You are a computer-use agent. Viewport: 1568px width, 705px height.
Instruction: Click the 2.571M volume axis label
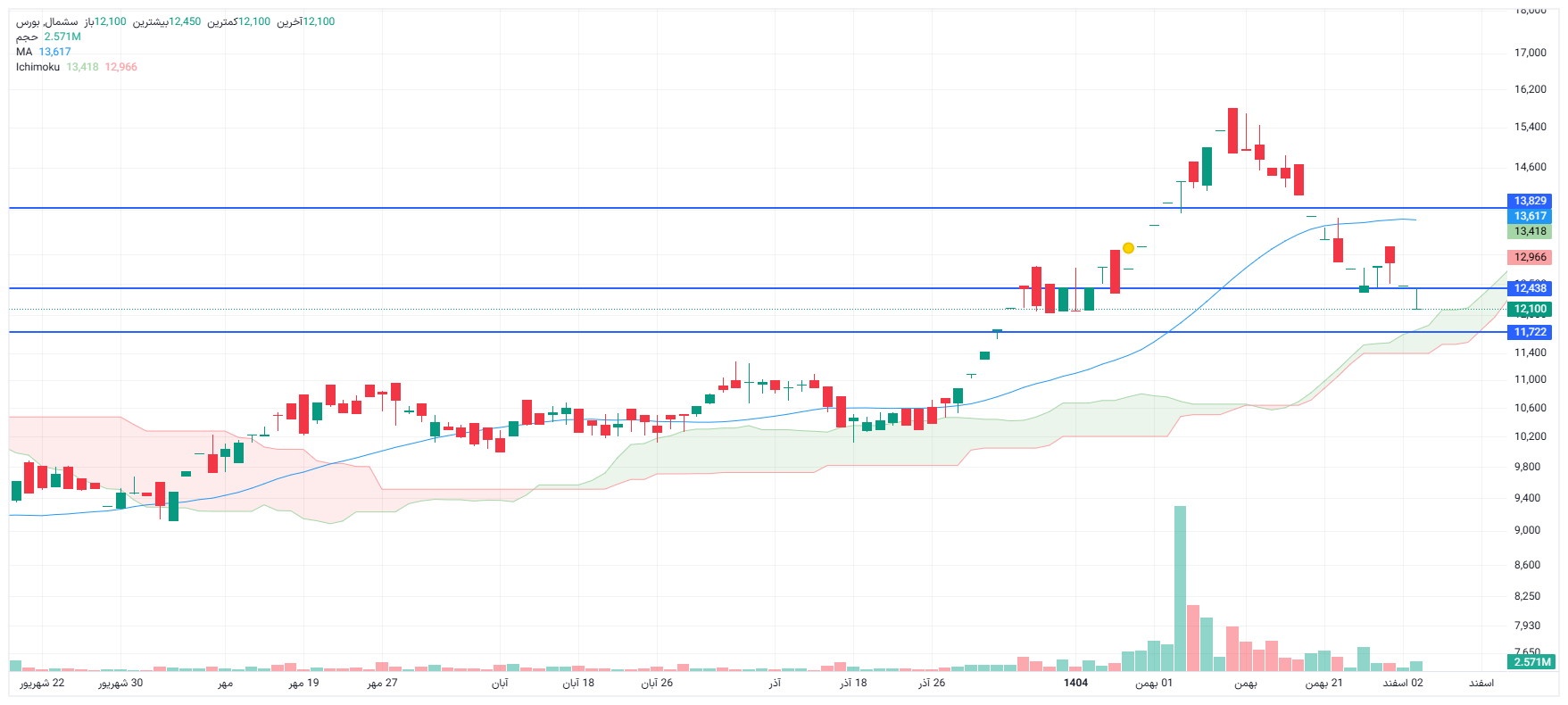pos(1532,662)
